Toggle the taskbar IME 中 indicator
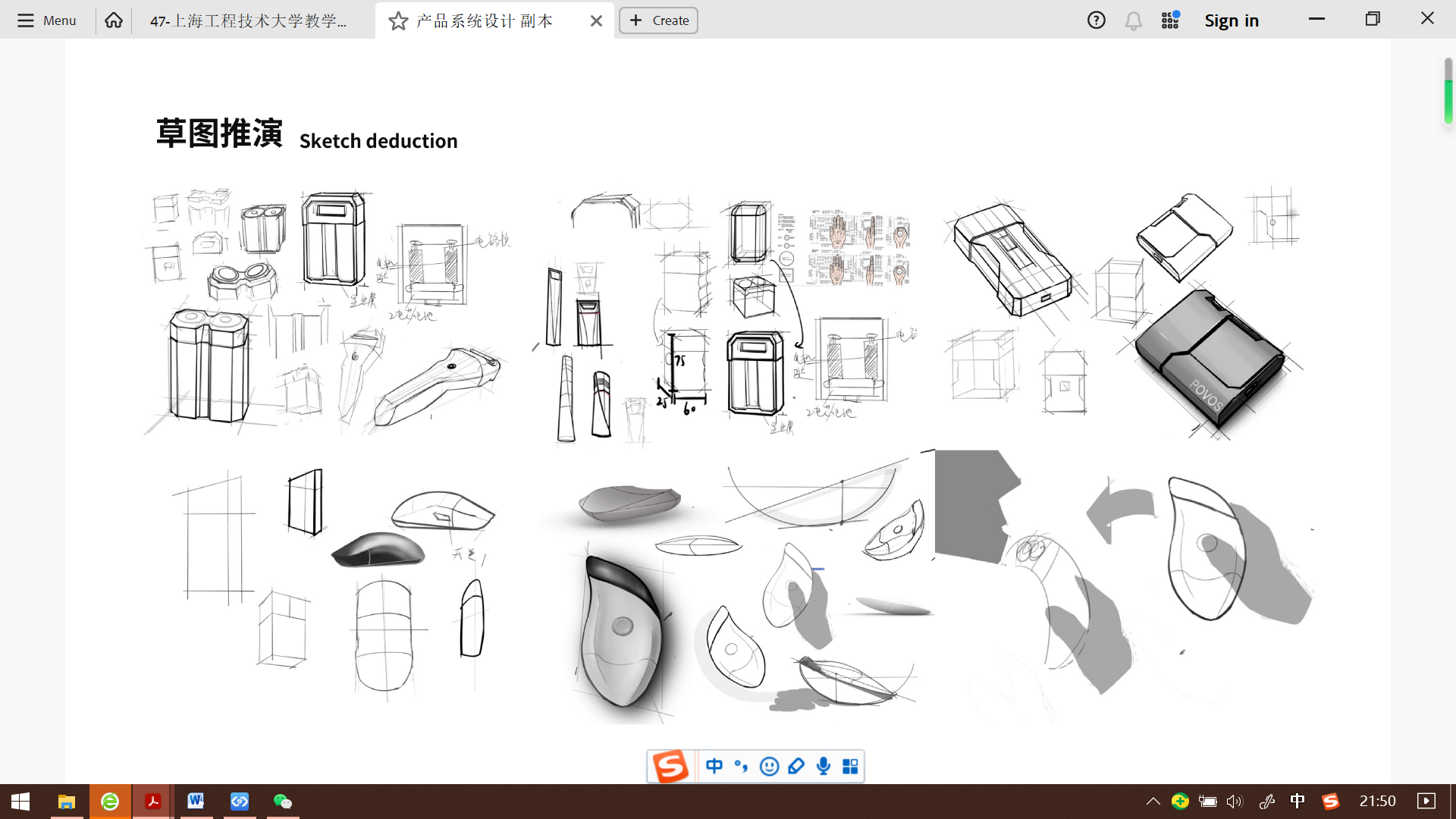The image size is (1456, 819). tap(1298, 802)
